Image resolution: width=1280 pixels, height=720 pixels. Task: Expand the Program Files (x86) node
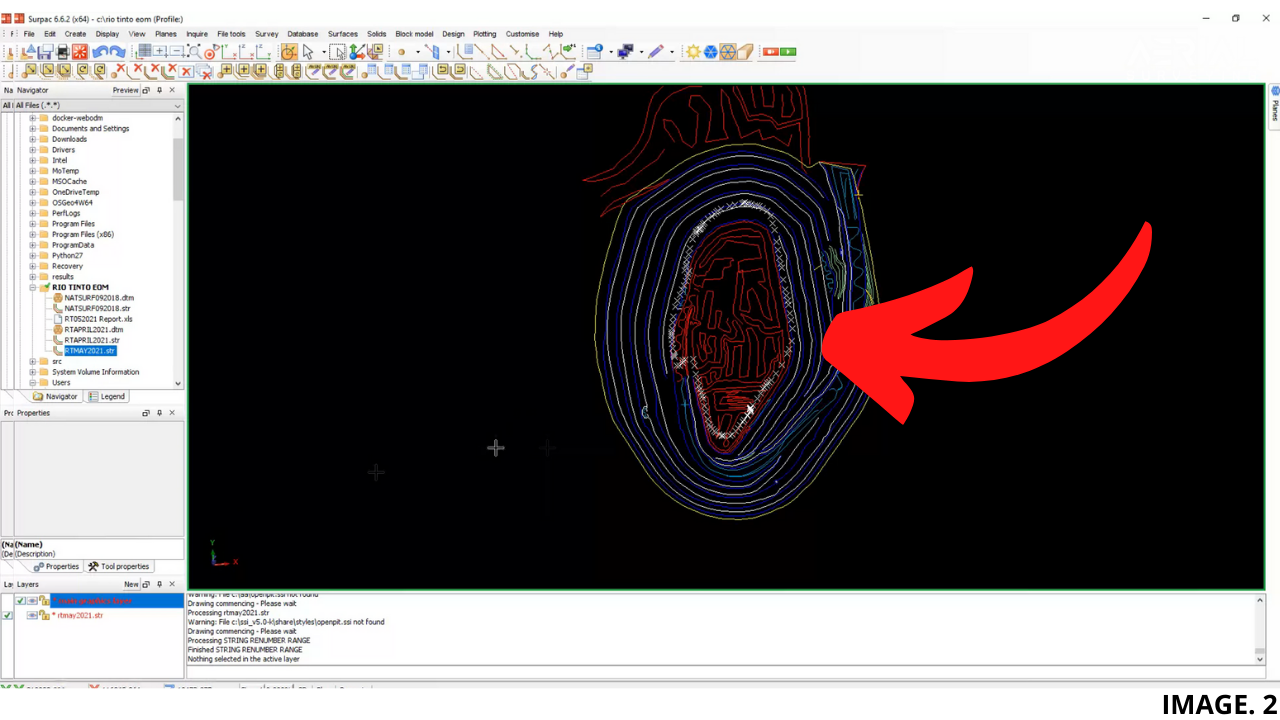click(32, 235)
